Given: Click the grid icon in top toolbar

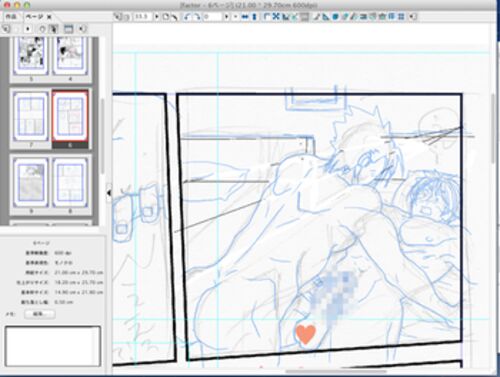Looking at the screenshot, I should click(401, 16).
